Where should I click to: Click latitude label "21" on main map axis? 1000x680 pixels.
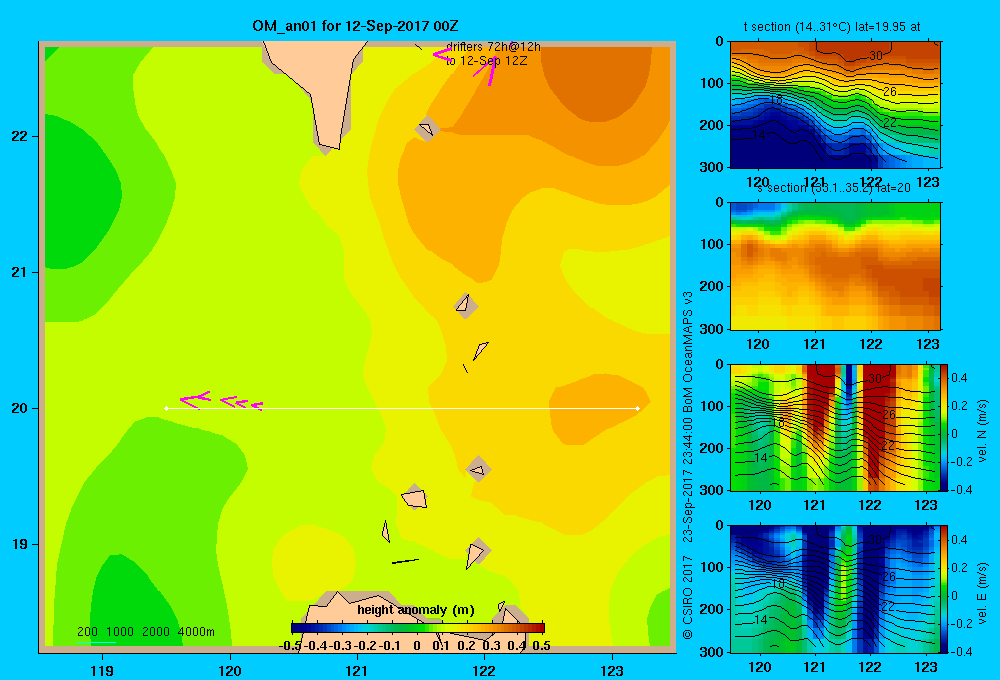[20, 272]
